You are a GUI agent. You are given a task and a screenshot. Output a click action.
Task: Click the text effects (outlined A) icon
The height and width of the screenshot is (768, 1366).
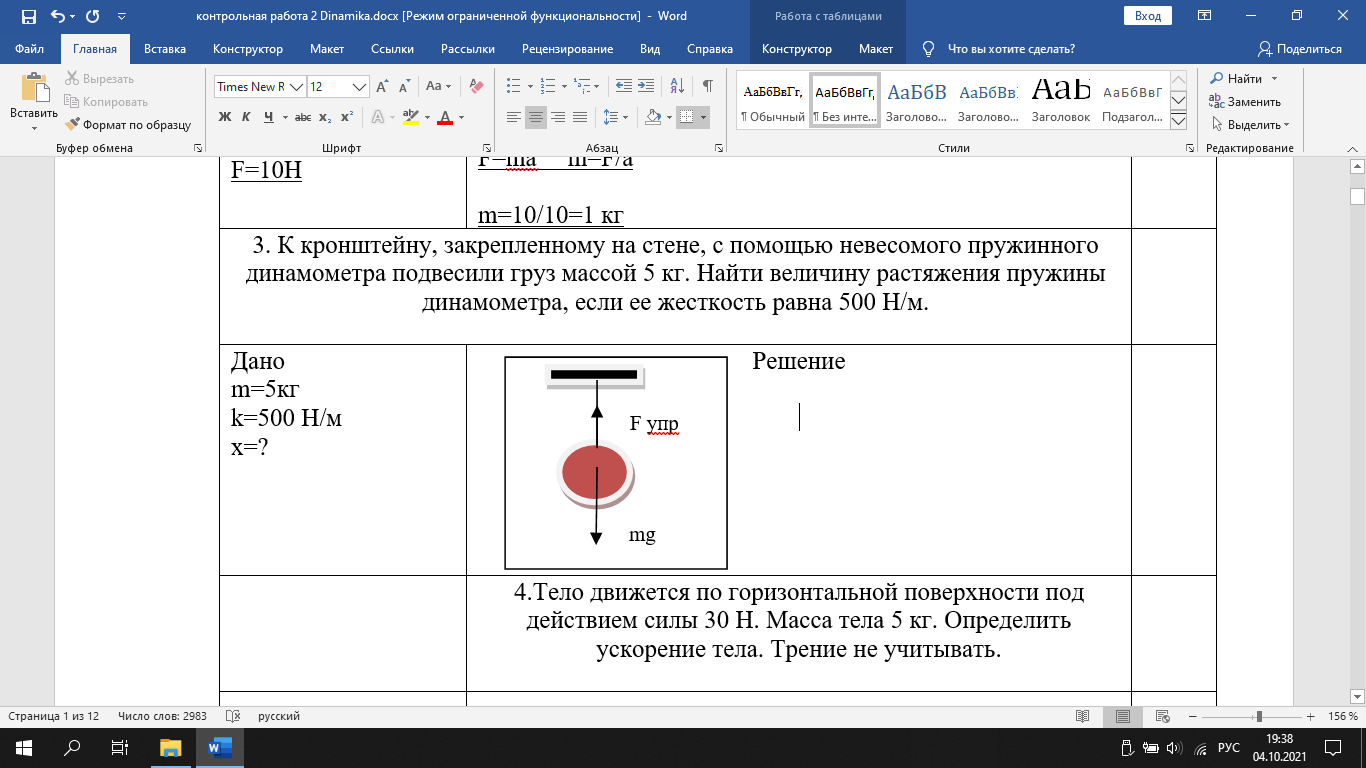(x=378, y=117)
